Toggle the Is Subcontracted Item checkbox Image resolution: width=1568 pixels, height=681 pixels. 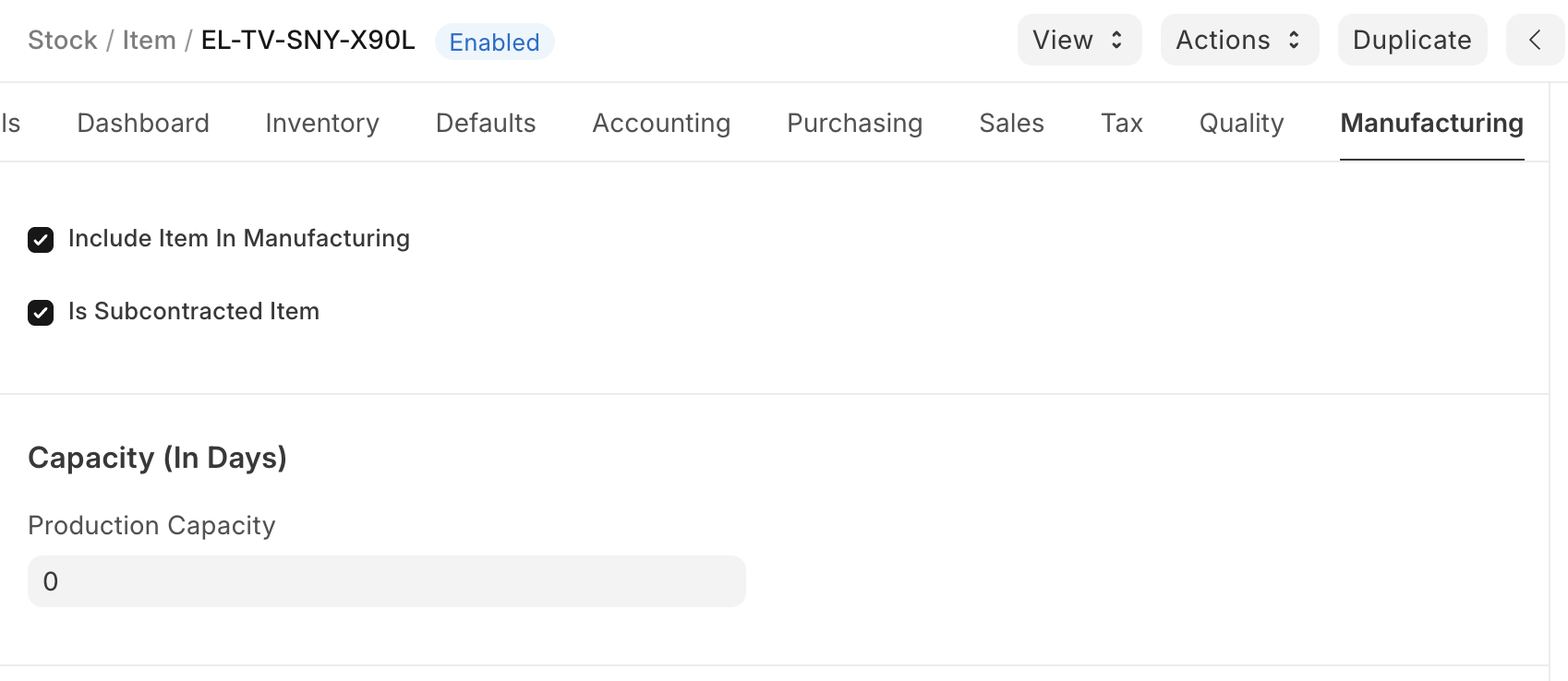[41, 313]
